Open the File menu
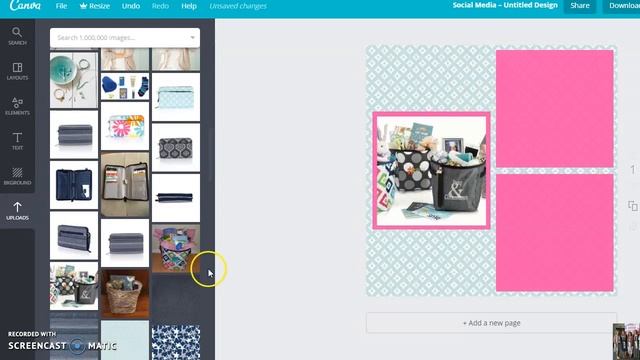The height and width of the screenshot is (360, 640). click(x=61, y=6)
